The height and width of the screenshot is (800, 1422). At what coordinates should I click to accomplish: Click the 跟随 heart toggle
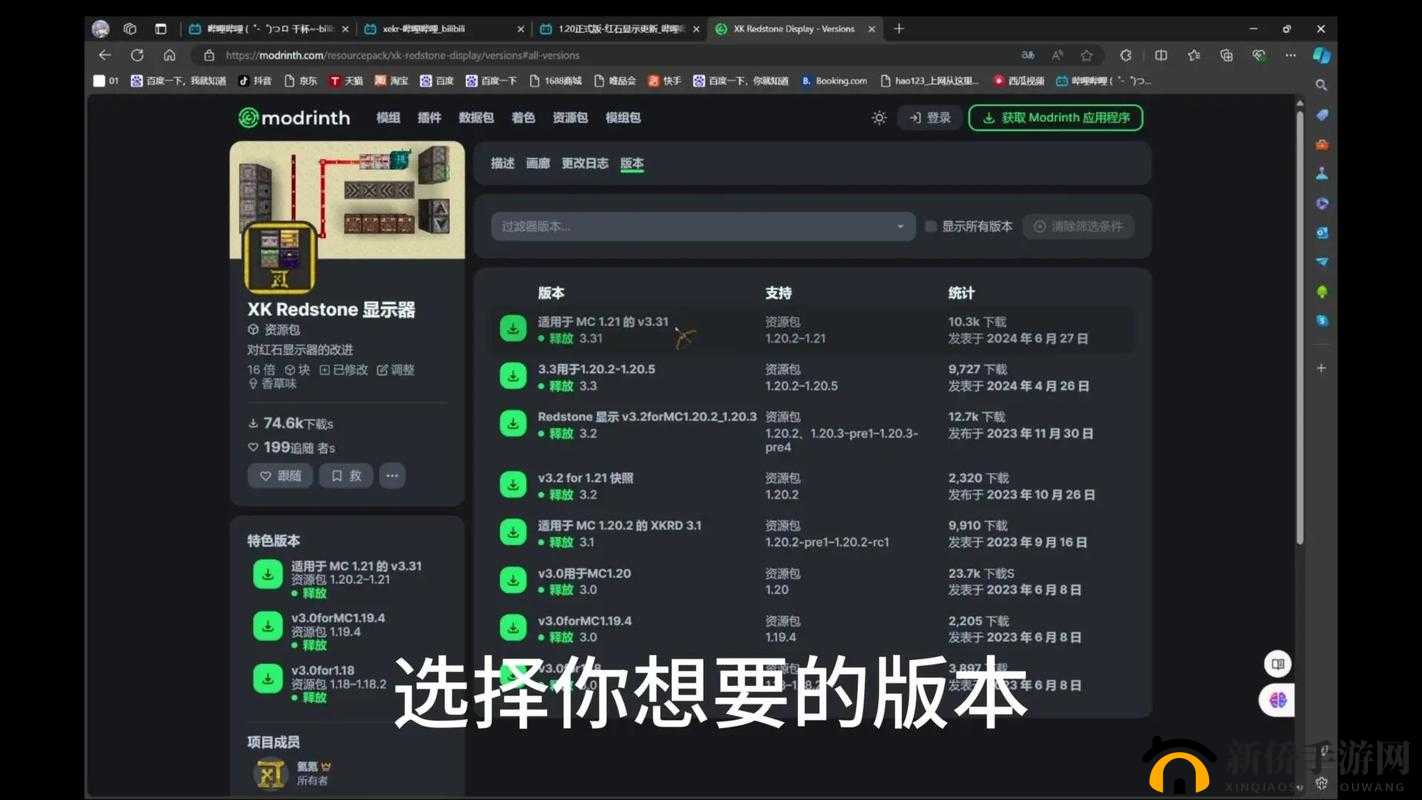click(x=280, y=475)
